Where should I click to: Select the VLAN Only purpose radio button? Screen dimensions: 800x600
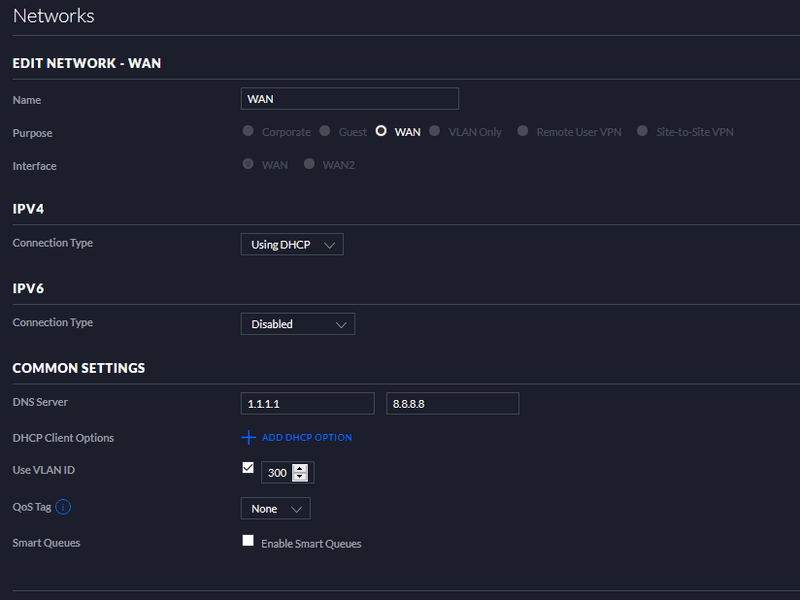tap(434, 131)
